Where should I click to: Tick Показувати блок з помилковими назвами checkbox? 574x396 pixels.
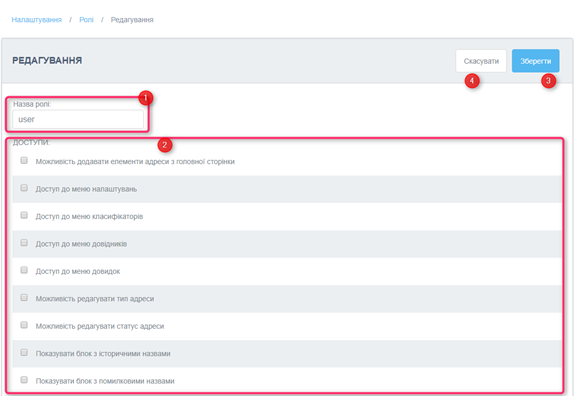pyautogui.click(x=24, y=380)
